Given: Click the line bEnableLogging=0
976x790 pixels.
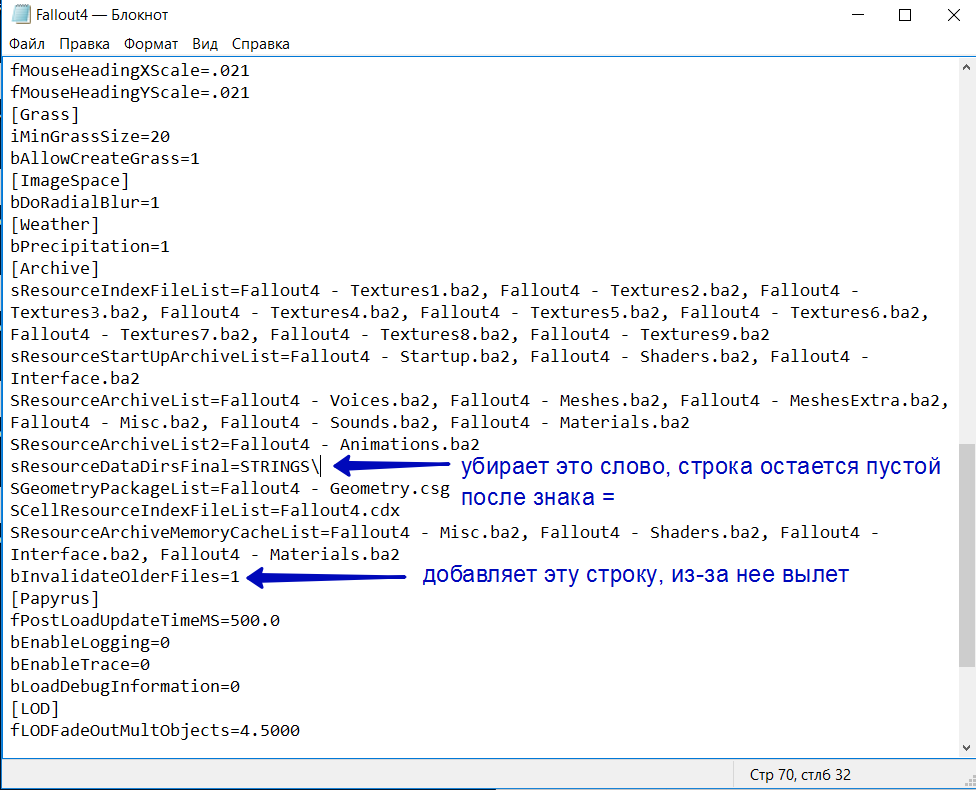Looking at the screenshot, I should click(90, 643).
